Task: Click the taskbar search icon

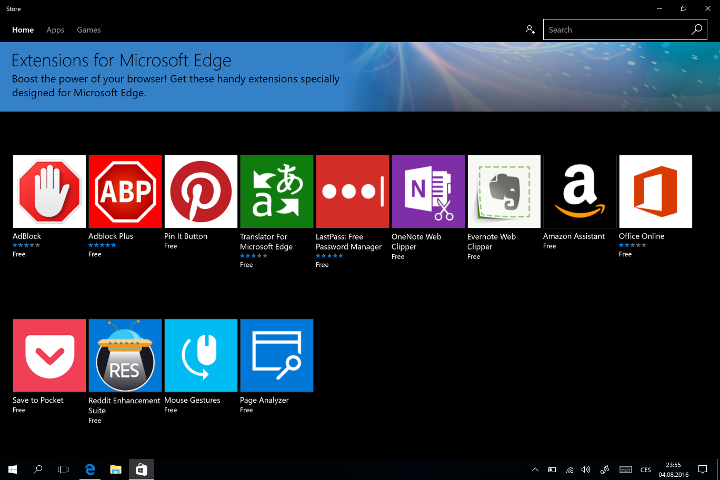Action: (38, 469)
